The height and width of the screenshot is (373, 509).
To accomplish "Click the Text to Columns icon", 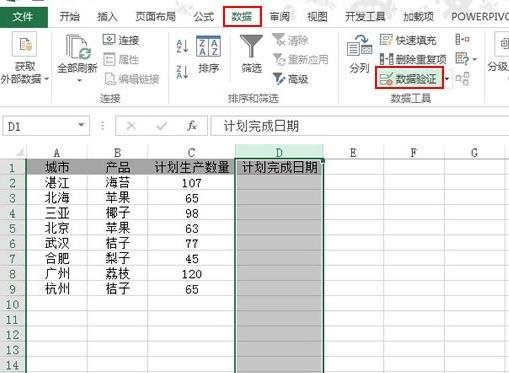I will coord(359,46).
